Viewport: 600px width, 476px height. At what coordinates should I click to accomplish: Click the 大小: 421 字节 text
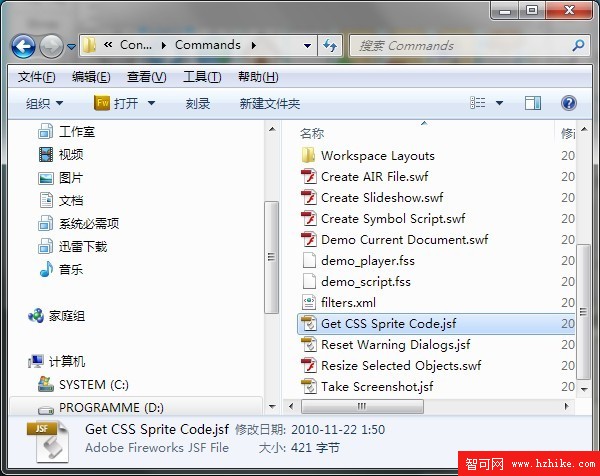(x=299, y=448)
